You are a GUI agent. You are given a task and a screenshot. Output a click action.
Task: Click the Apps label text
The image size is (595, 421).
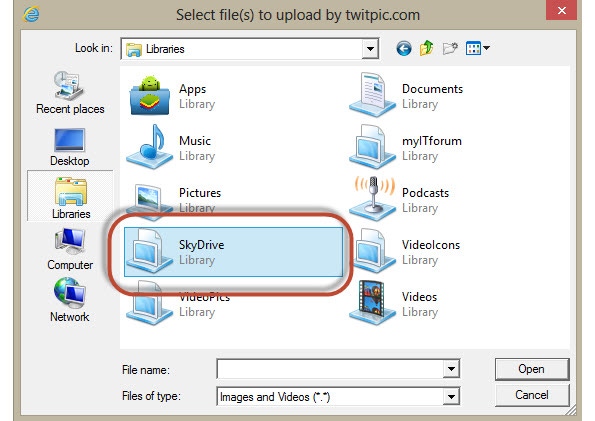point(192,89)
